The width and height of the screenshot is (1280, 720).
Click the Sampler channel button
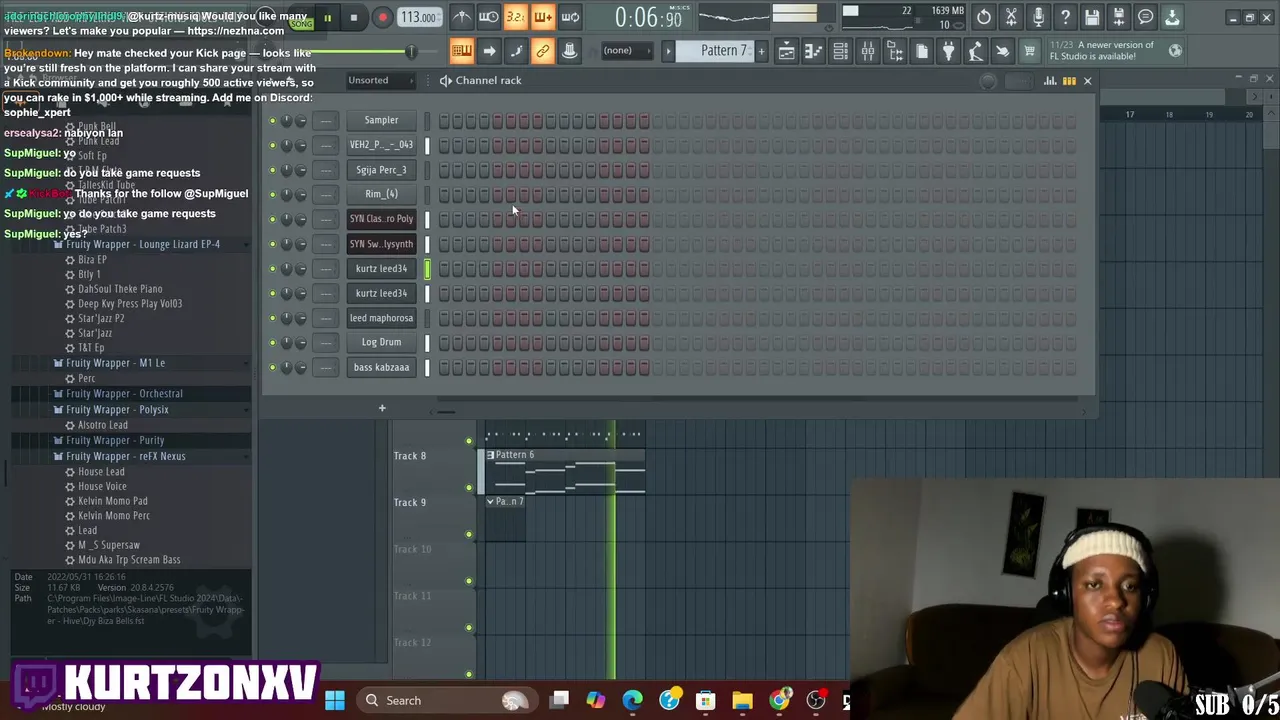381,120
